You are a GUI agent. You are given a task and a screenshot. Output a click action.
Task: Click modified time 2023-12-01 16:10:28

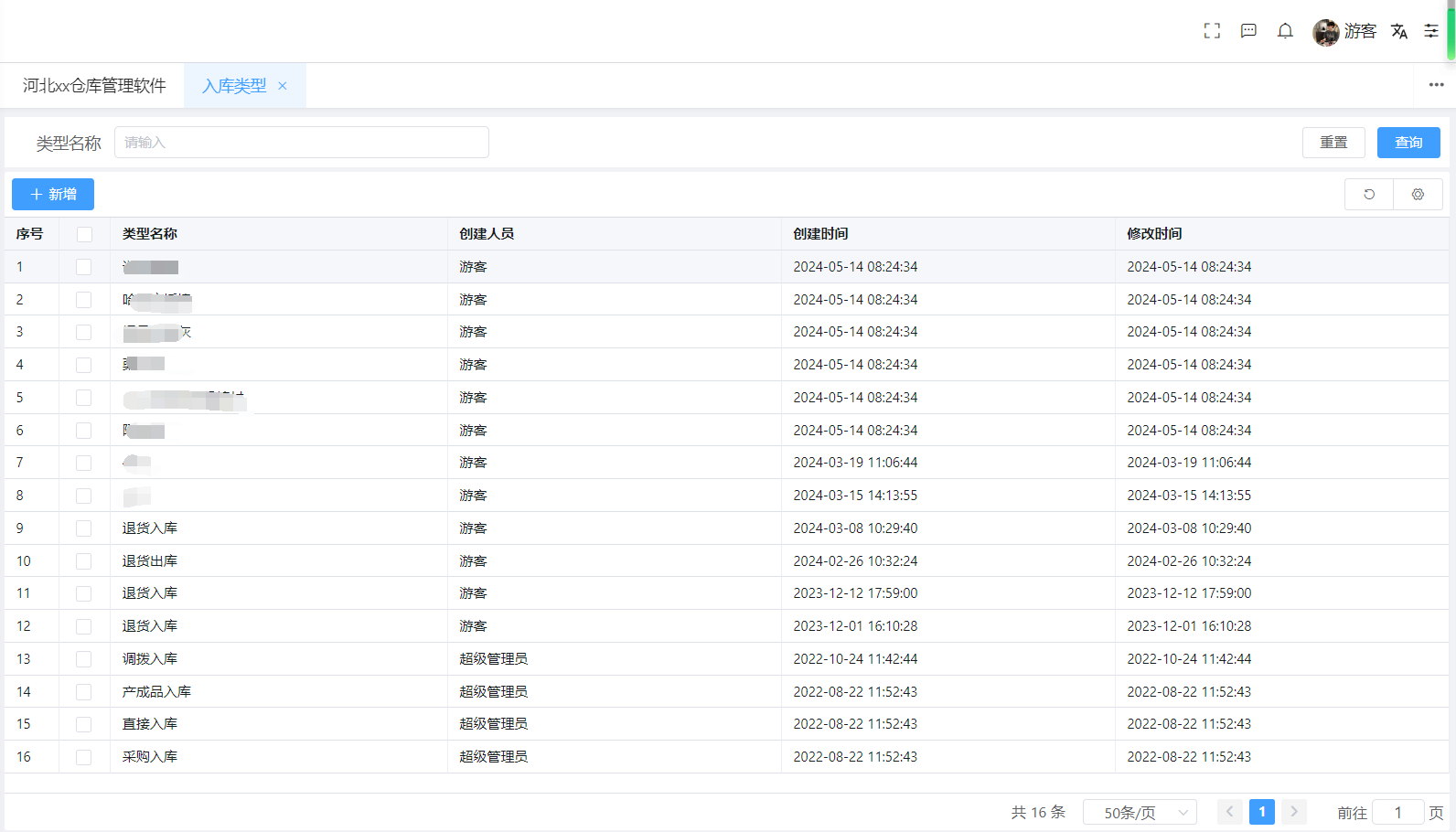[1189, 626]
